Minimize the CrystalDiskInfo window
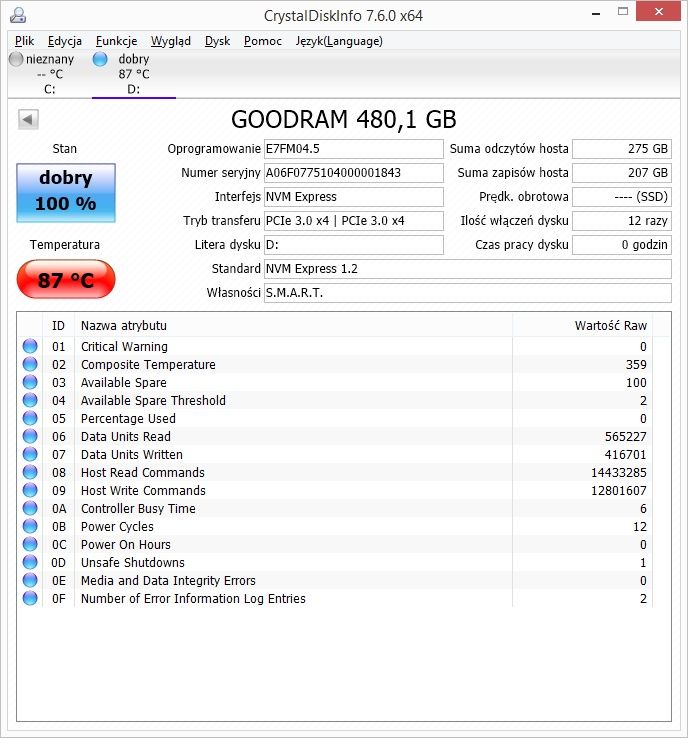Screen dimensions: 688x738 [x=596, y=13]
